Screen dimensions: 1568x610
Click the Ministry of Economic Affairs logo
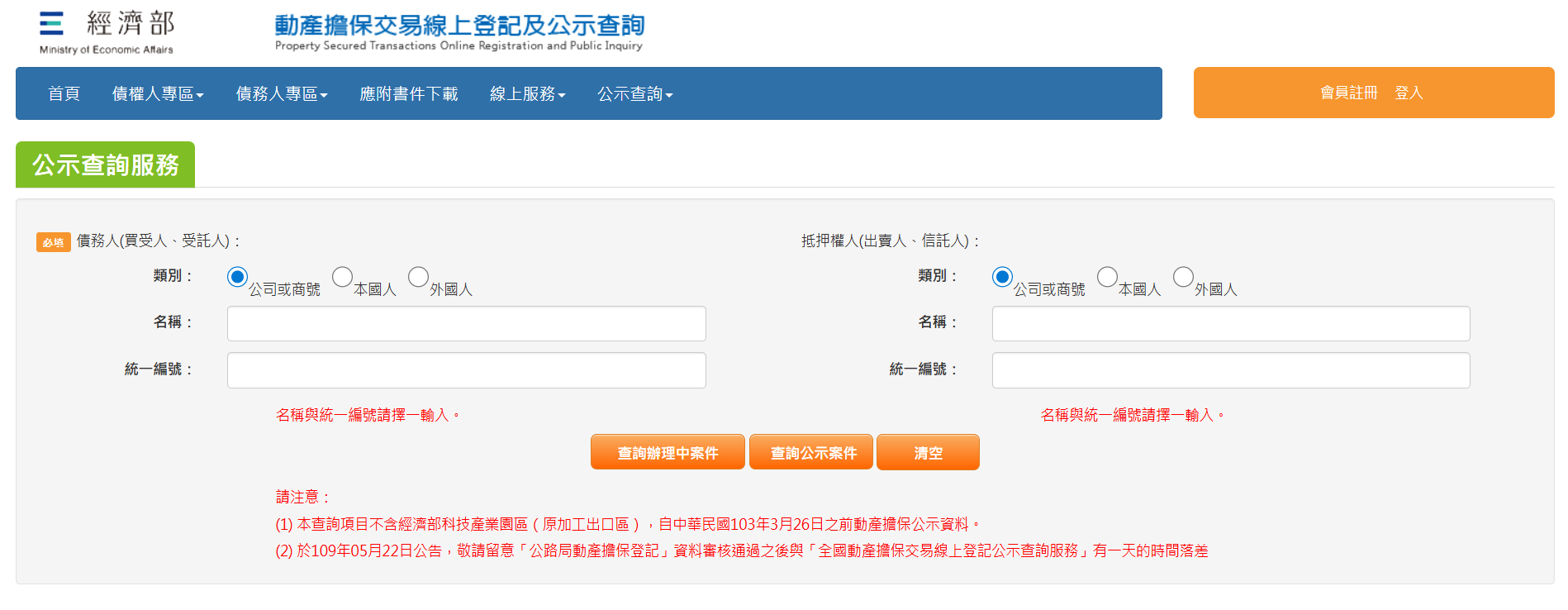[x=107, y=32]
